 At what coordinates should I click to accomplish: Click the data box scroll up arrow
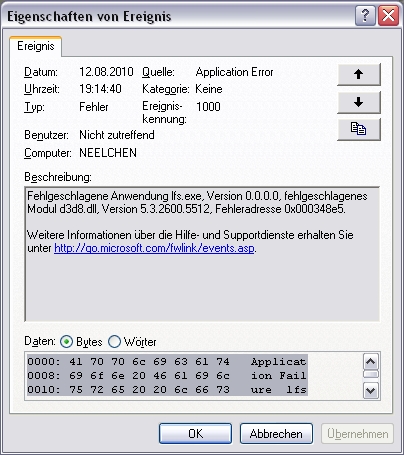click(x=371, y=361)
